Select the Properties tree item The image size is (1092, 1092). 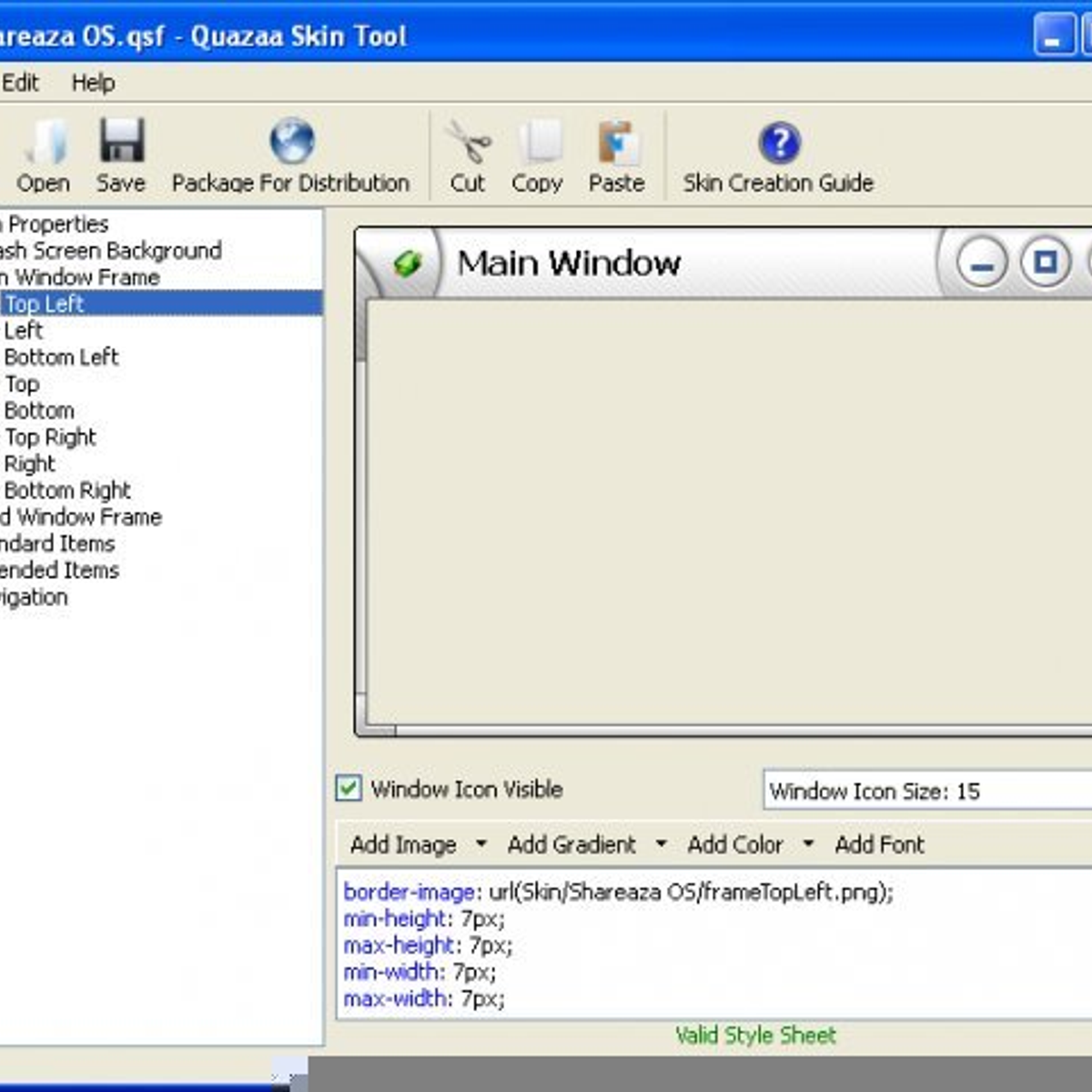(55, 224)
